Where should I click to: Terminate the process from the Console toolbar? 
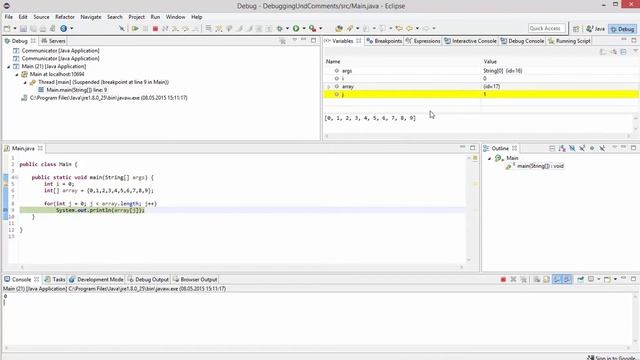pyautogui.click(x=503, y=280)
